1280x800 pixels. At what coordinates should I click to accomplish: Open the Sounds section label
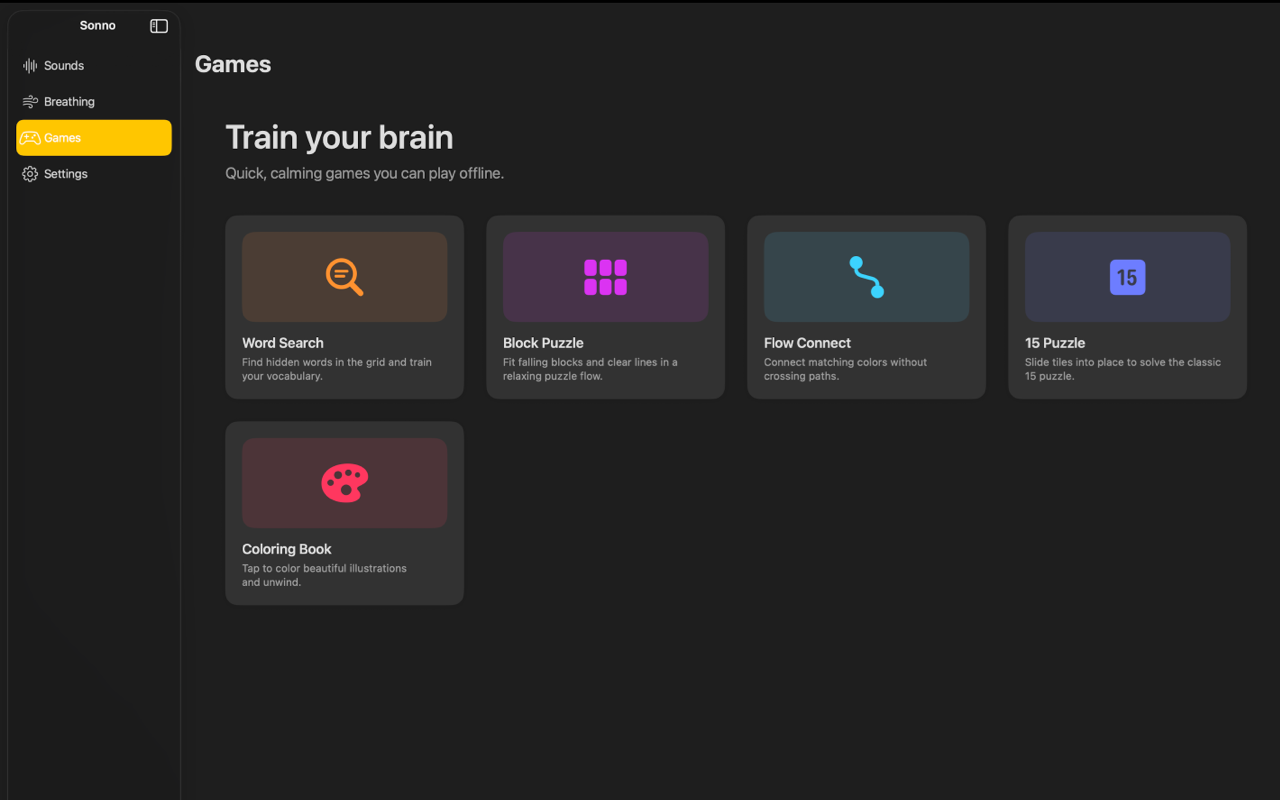tap(64, 66)
